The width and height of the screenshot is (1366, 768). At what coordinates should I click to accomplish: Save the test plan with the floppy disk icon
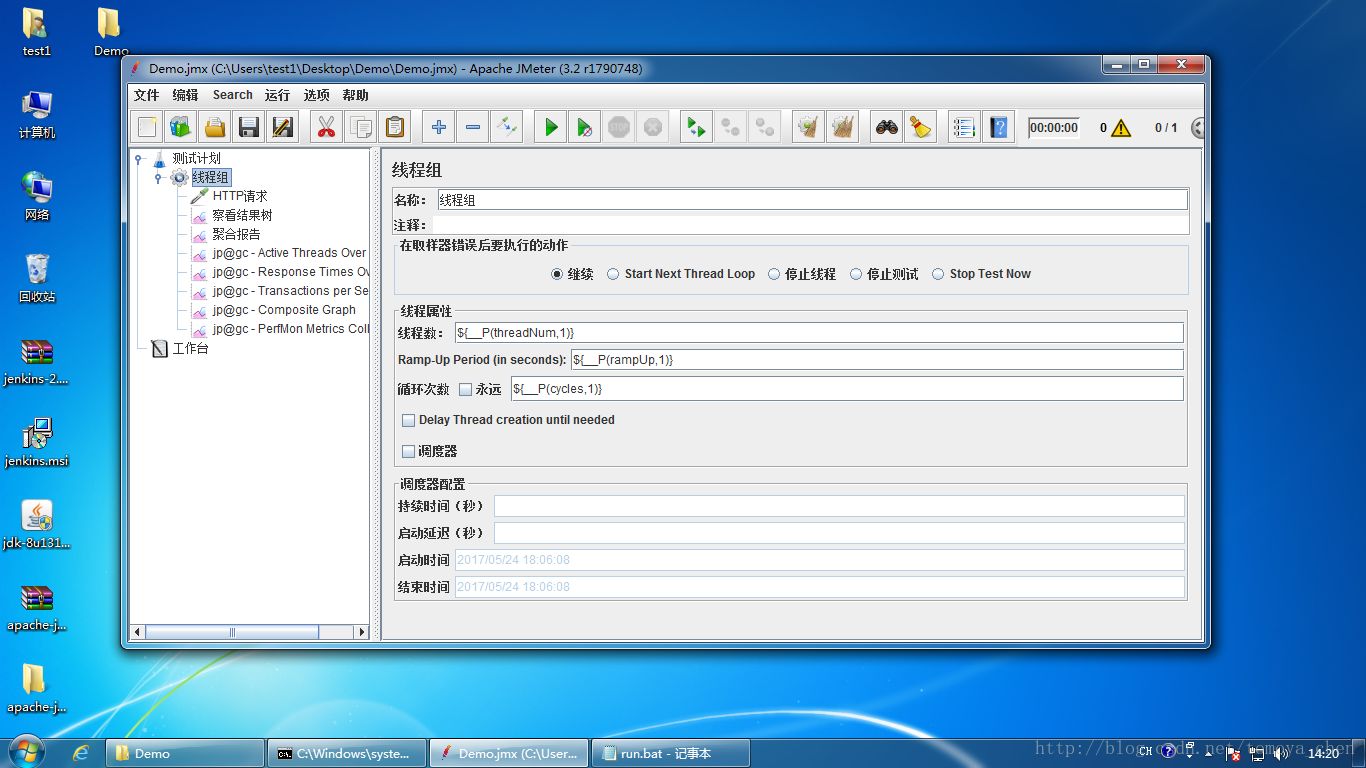[249, 127]
